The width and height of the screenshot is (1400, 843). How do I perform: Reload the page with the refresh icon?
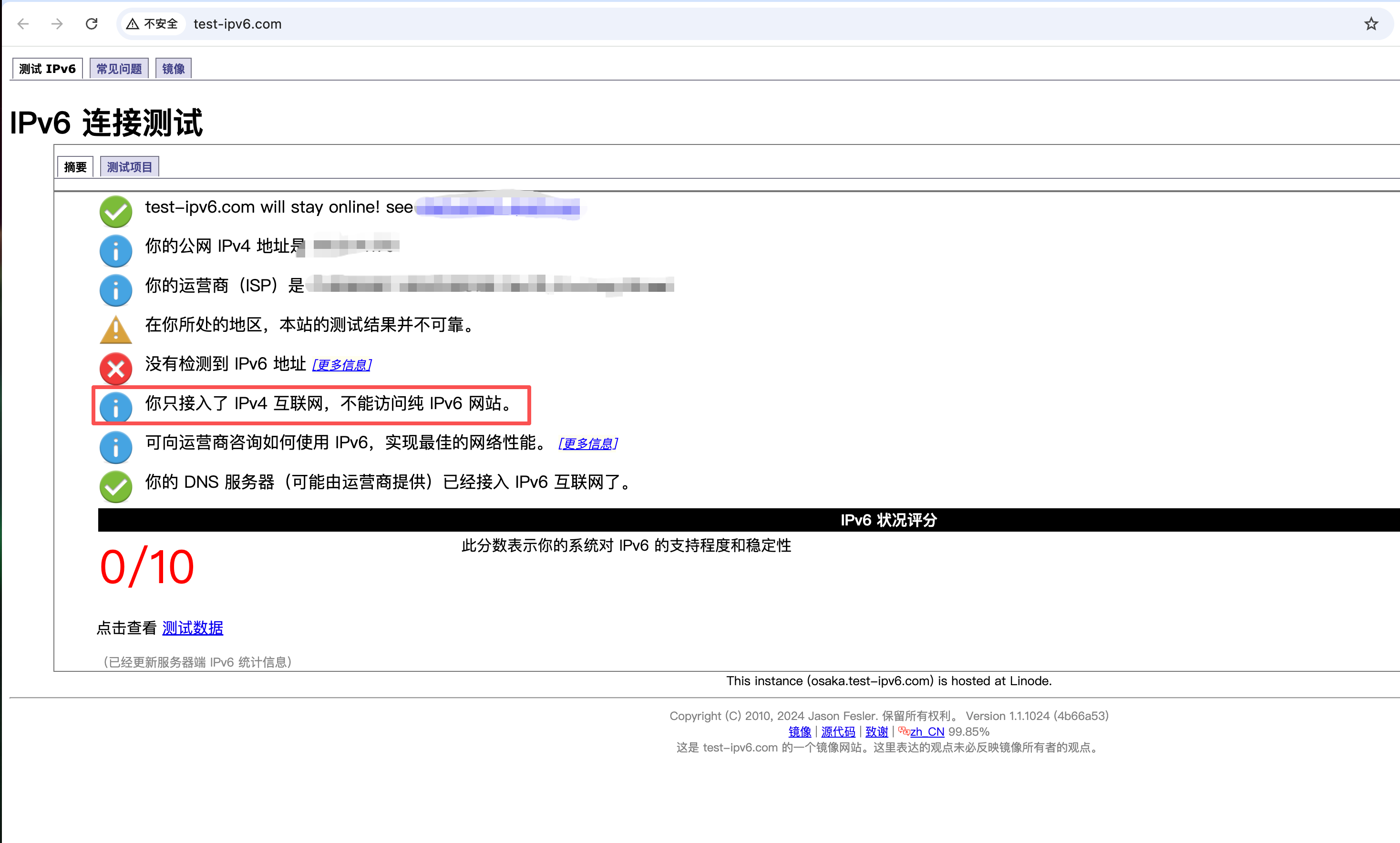click(92, 24)
